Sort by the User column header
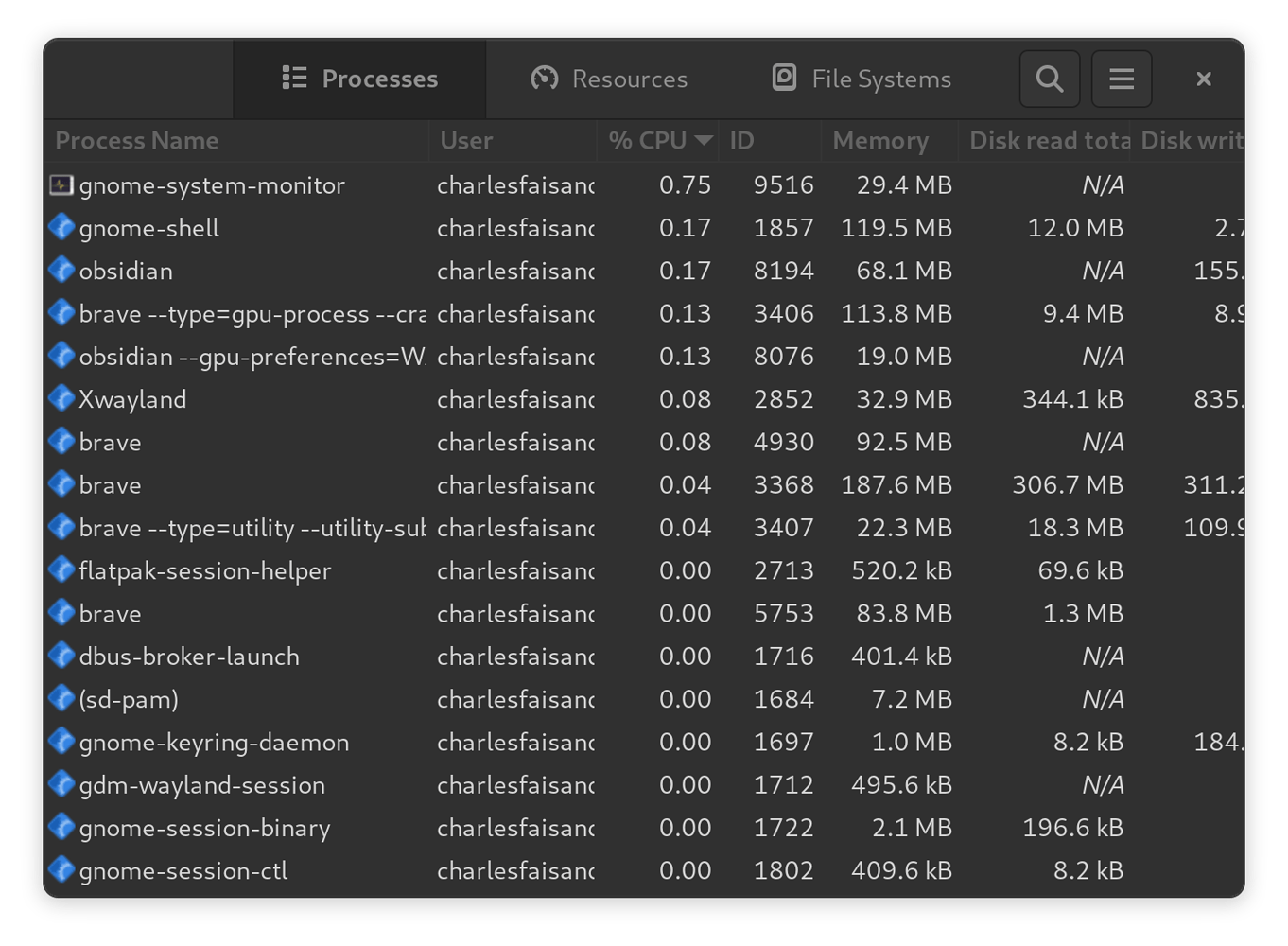 (513, 141)
